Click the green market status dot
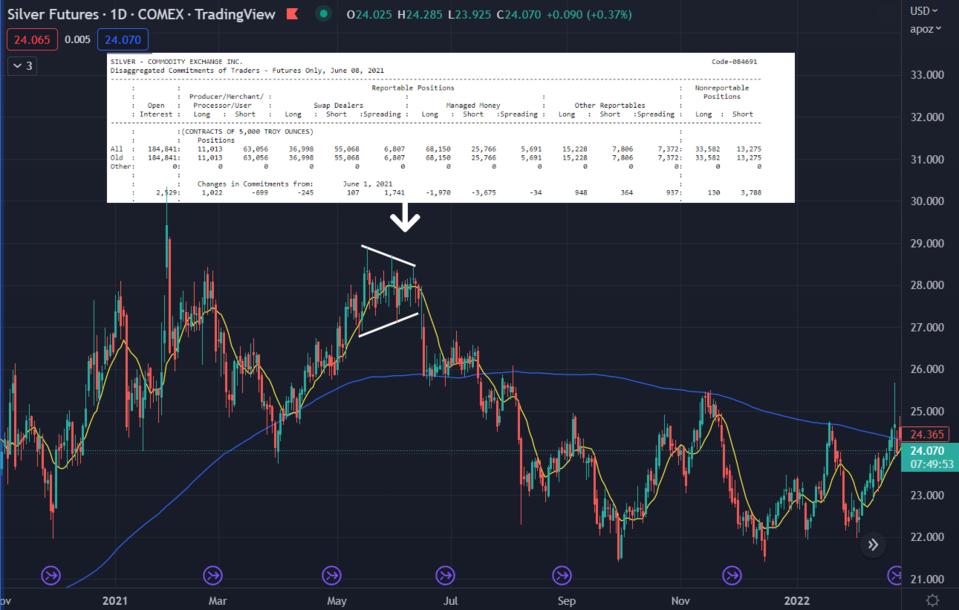The image size is (959, 610). tap(323, 13)
